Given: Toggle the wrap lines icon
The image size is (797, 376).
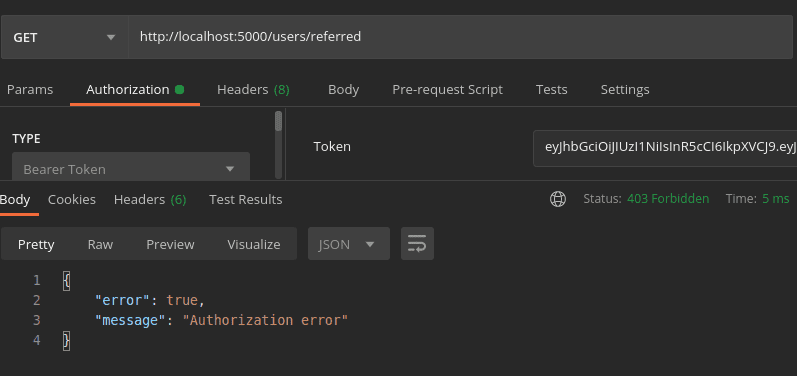Looking at the screenshot, I should (x=417, y=244).
